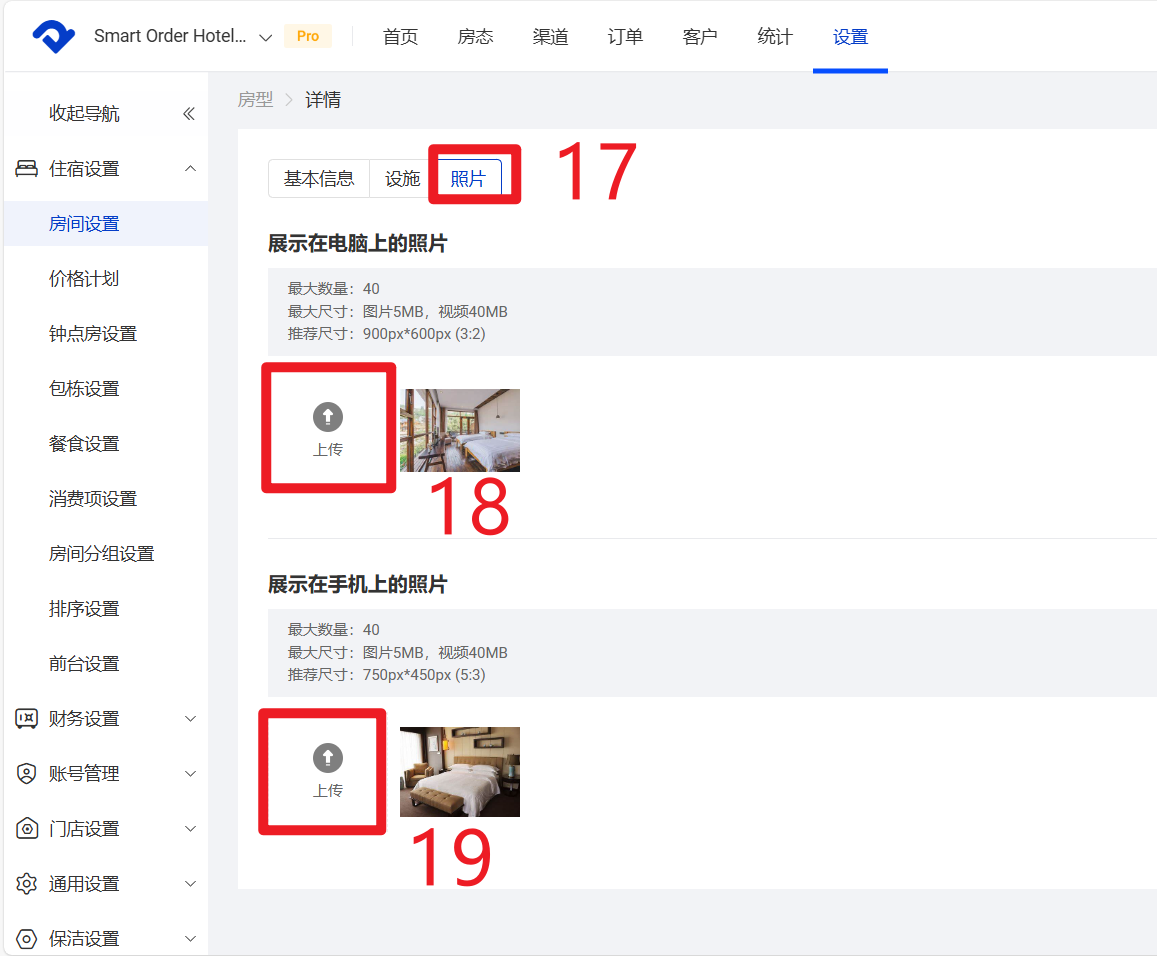
Task: Open the 订单 top menu
Action: tap(625, 37)
